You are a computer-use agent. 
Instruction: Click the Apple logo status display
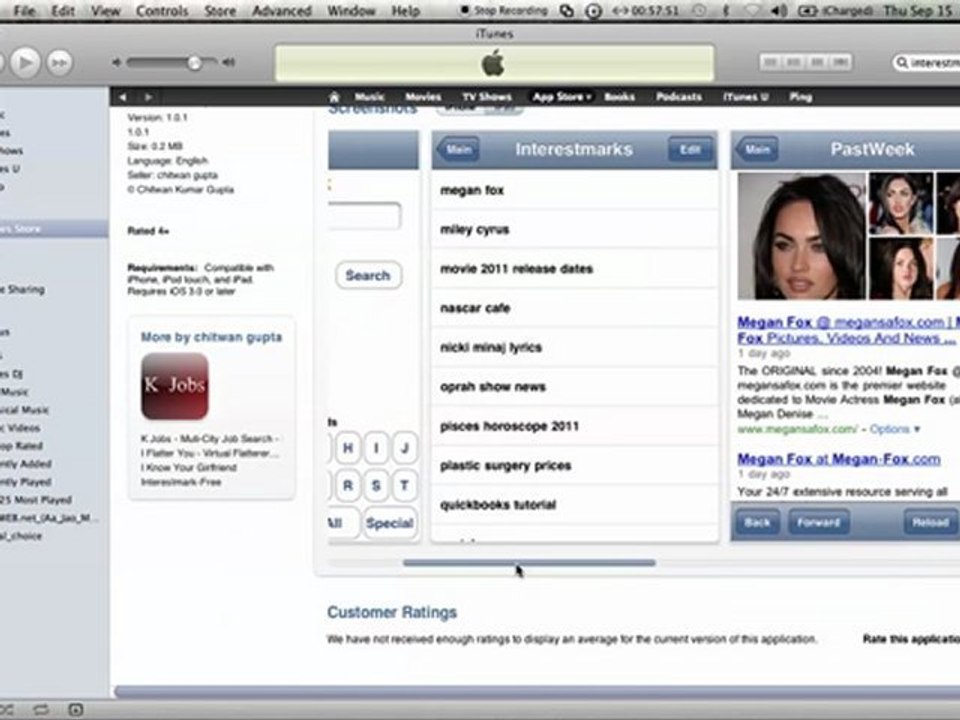(494, 62)
